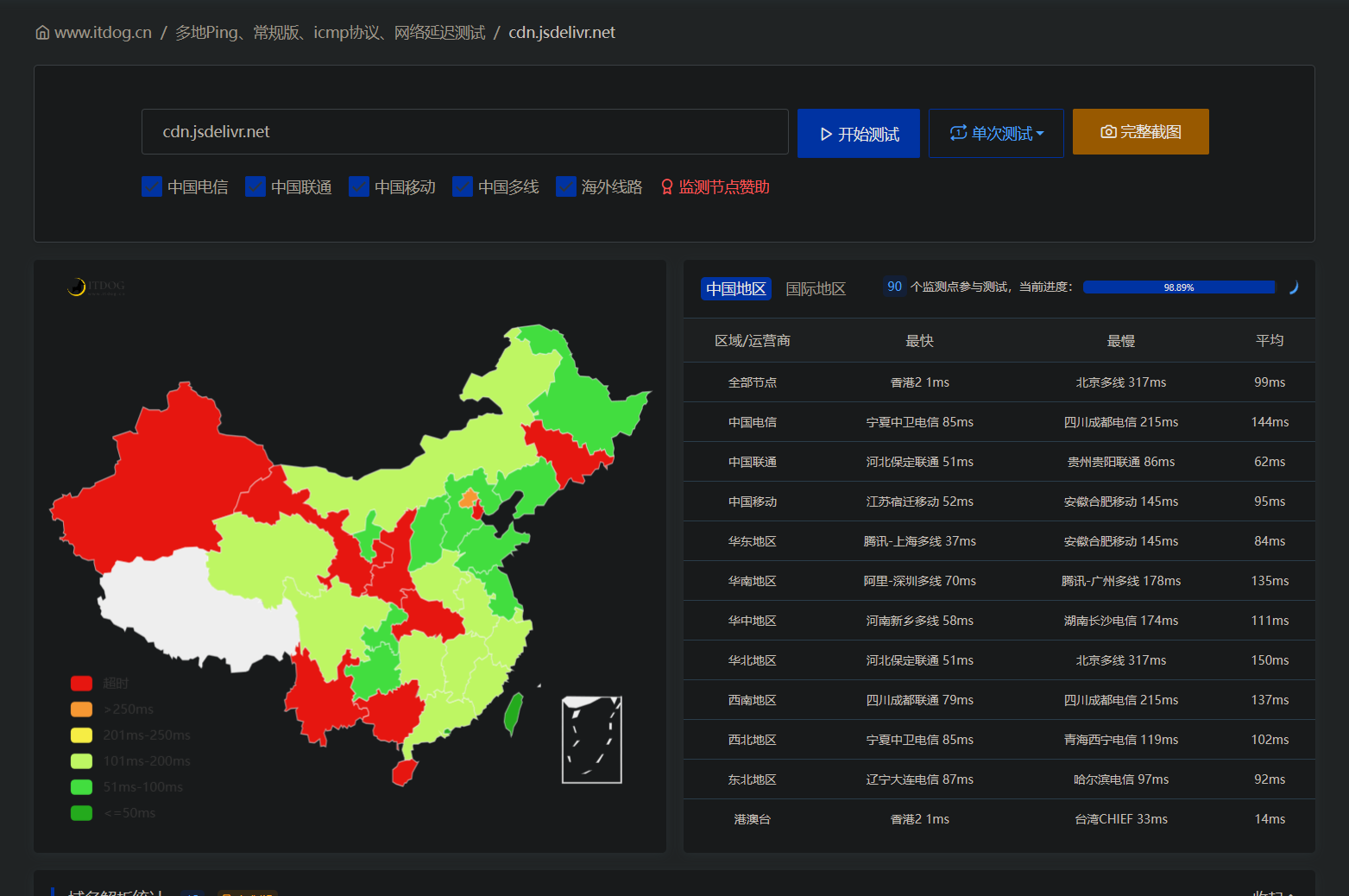This screenshot has width=1349, height=896.
Task: Select the 西北地区 row label
Action: pyautogui.click(x=753, y=740)
